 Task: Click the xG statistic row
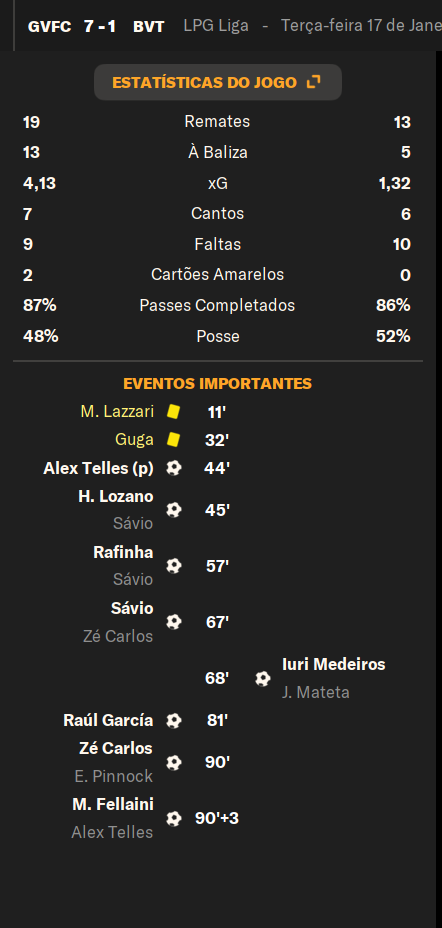pos(217,183)
